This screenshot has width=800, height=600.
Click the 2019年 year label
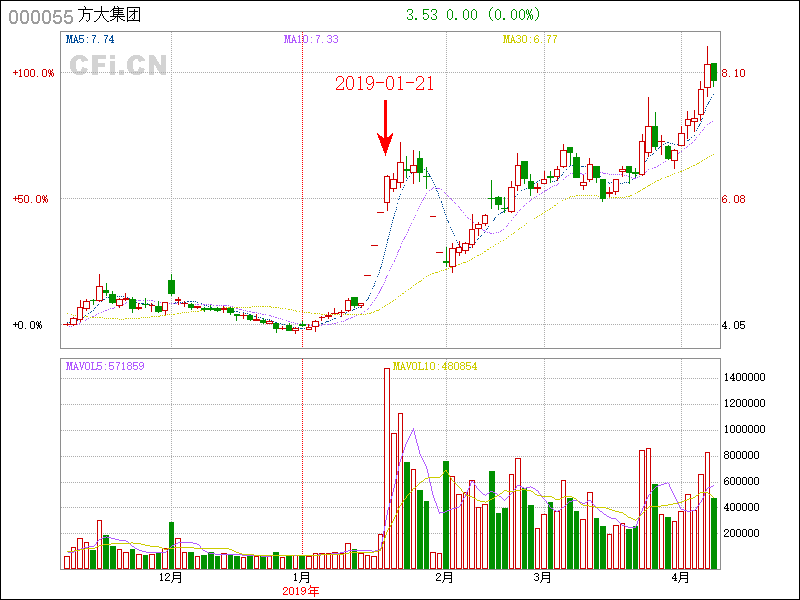click(300, 591)
